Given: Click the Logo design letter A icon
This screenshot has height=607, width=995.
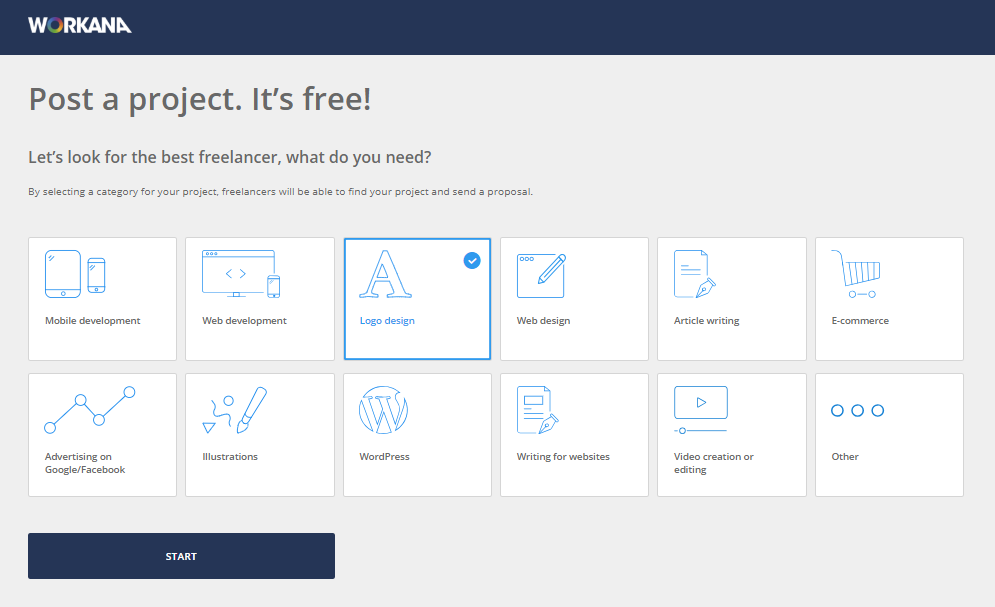Looking at the screenshot, I should 385,274.
